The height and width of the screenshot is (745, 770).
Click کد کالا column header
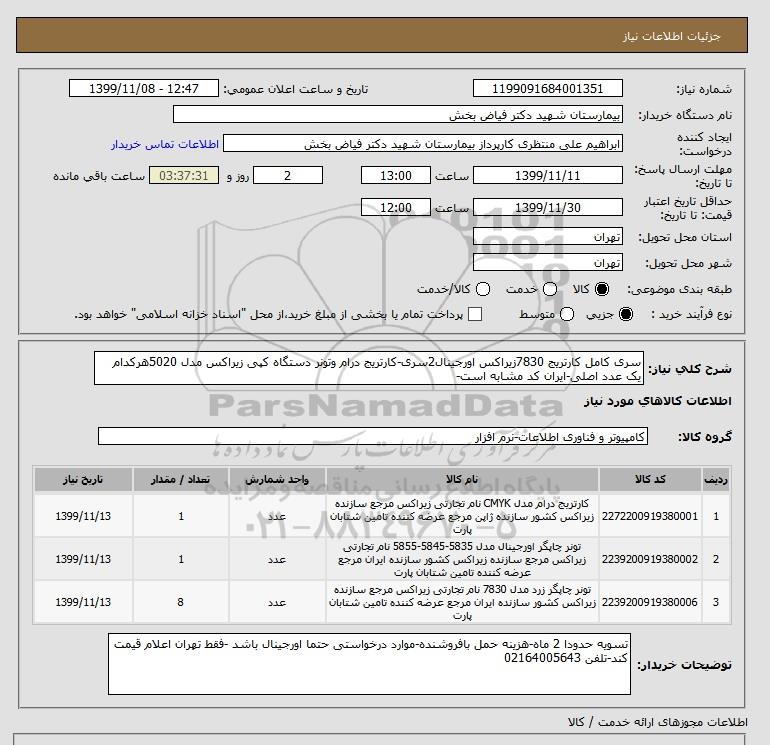pyautogui.click(x=650, y=480)
